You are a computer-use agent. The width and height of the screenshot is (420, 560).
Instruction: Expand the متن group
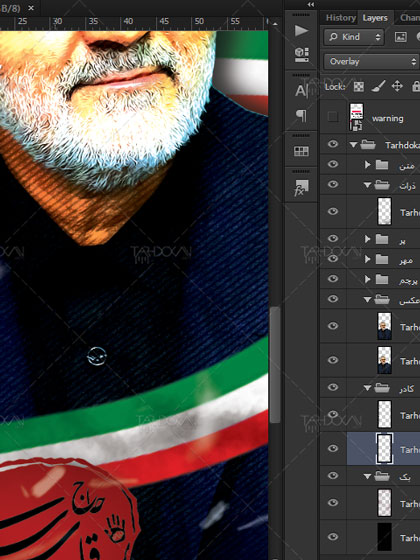point(368,165)
